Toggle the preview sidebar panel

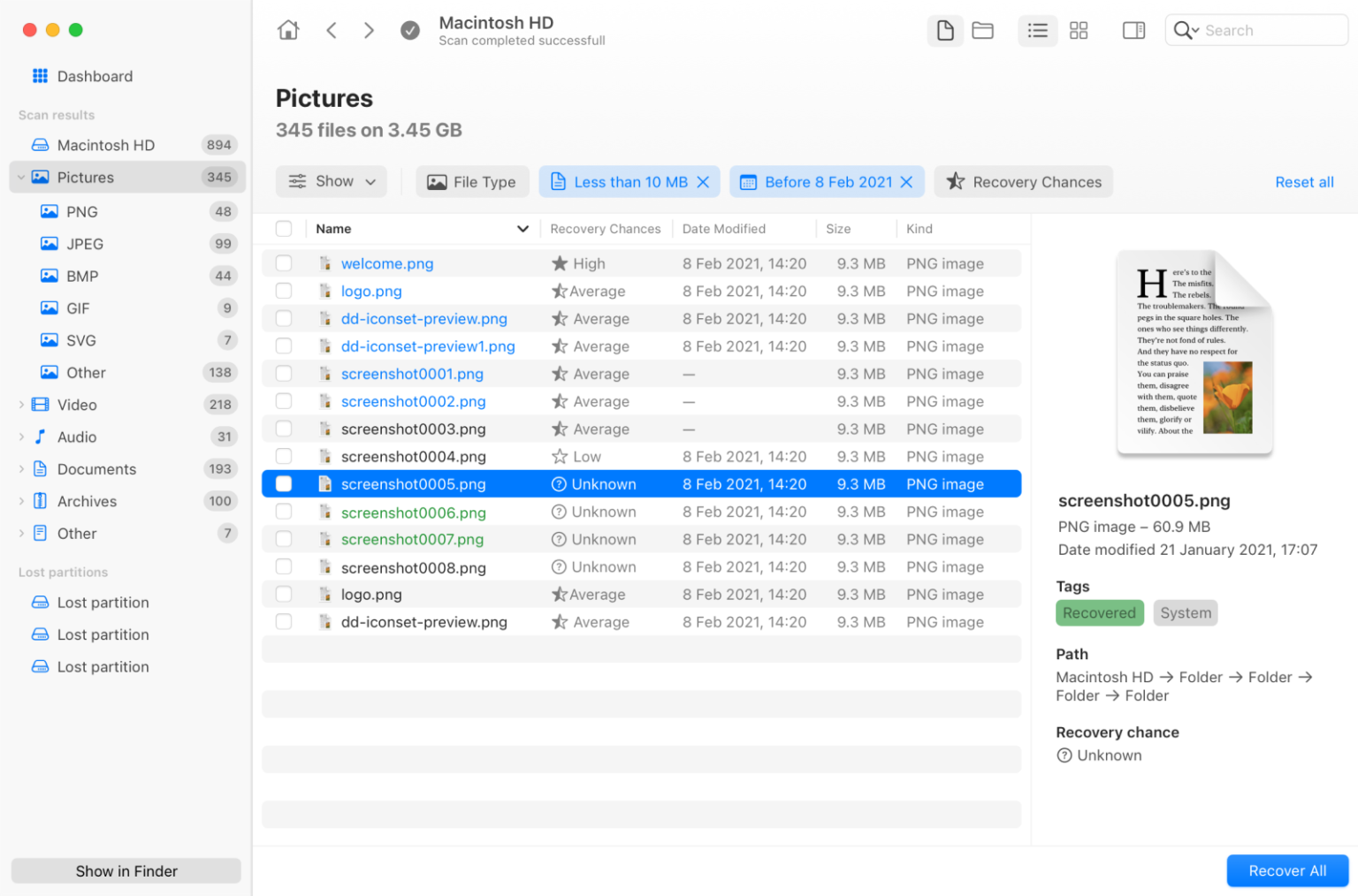click(x=1133, y=30)
